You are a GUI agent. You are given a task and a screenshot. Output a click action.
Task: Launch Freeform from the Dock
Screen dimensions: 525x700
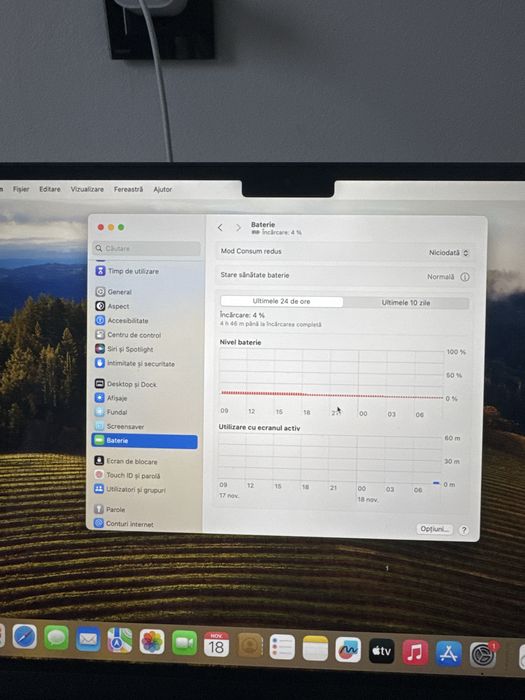tap(348, 650)
